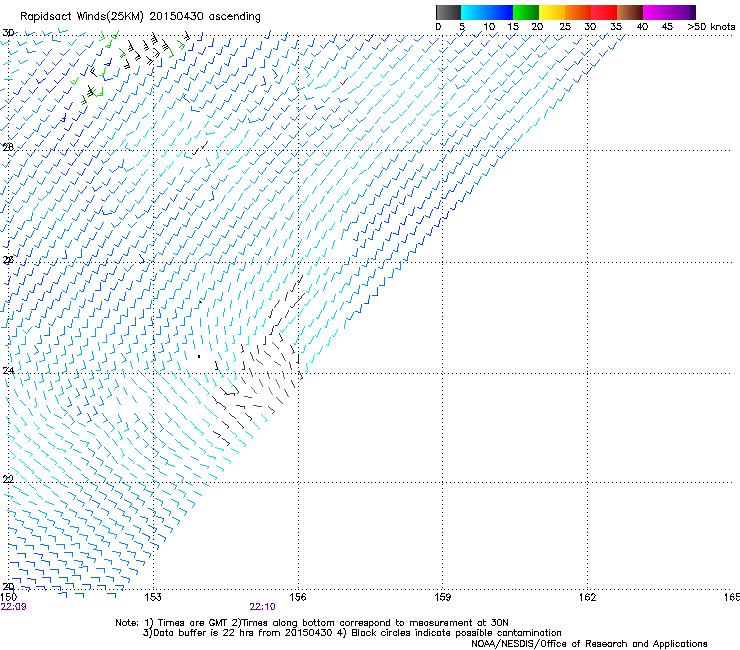Click the gray 0-5 knots legend segment
This screenshot has height=650, width=740.
tap(448, 12)
